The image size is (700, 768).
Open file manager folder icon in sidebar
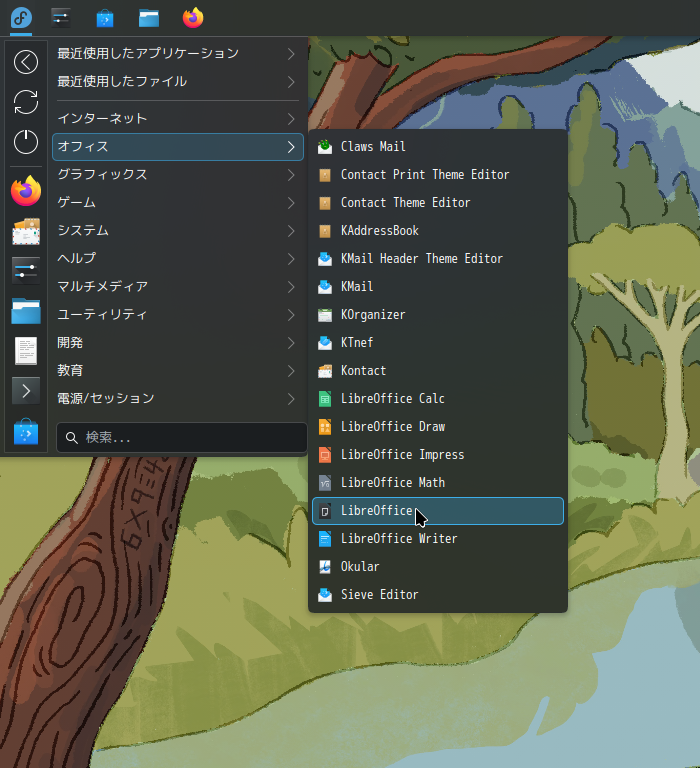point(26,311)
